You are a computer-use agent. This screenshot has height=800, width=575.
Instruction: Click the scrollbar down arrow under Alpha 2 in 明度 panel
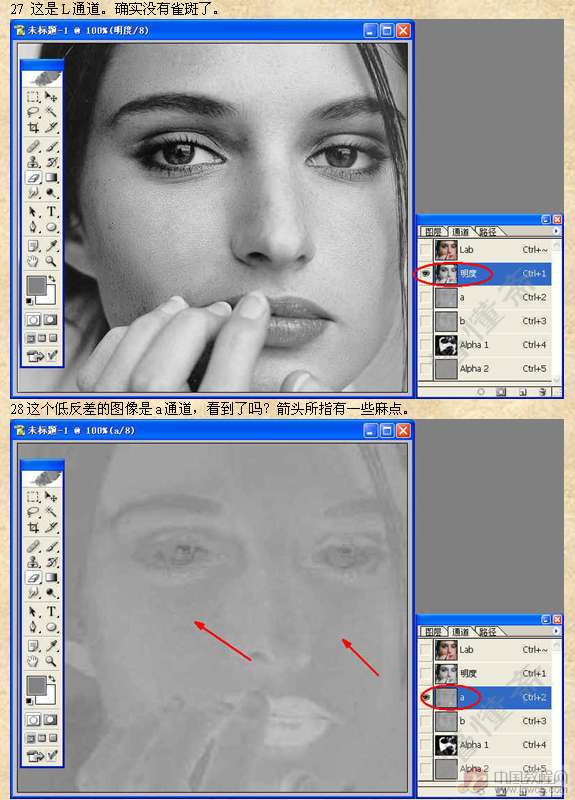coord(557,379)
